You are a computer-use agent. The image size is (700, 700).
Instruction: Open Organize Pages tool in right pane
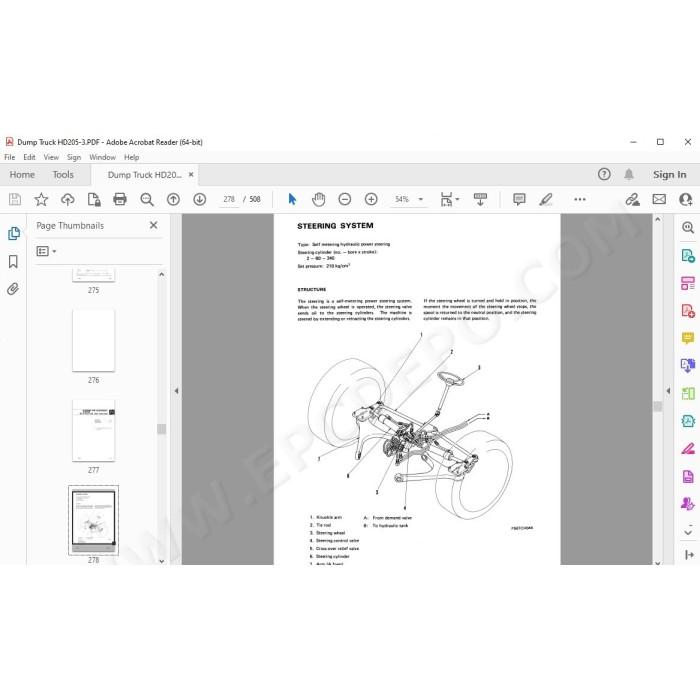coord(688,283)
